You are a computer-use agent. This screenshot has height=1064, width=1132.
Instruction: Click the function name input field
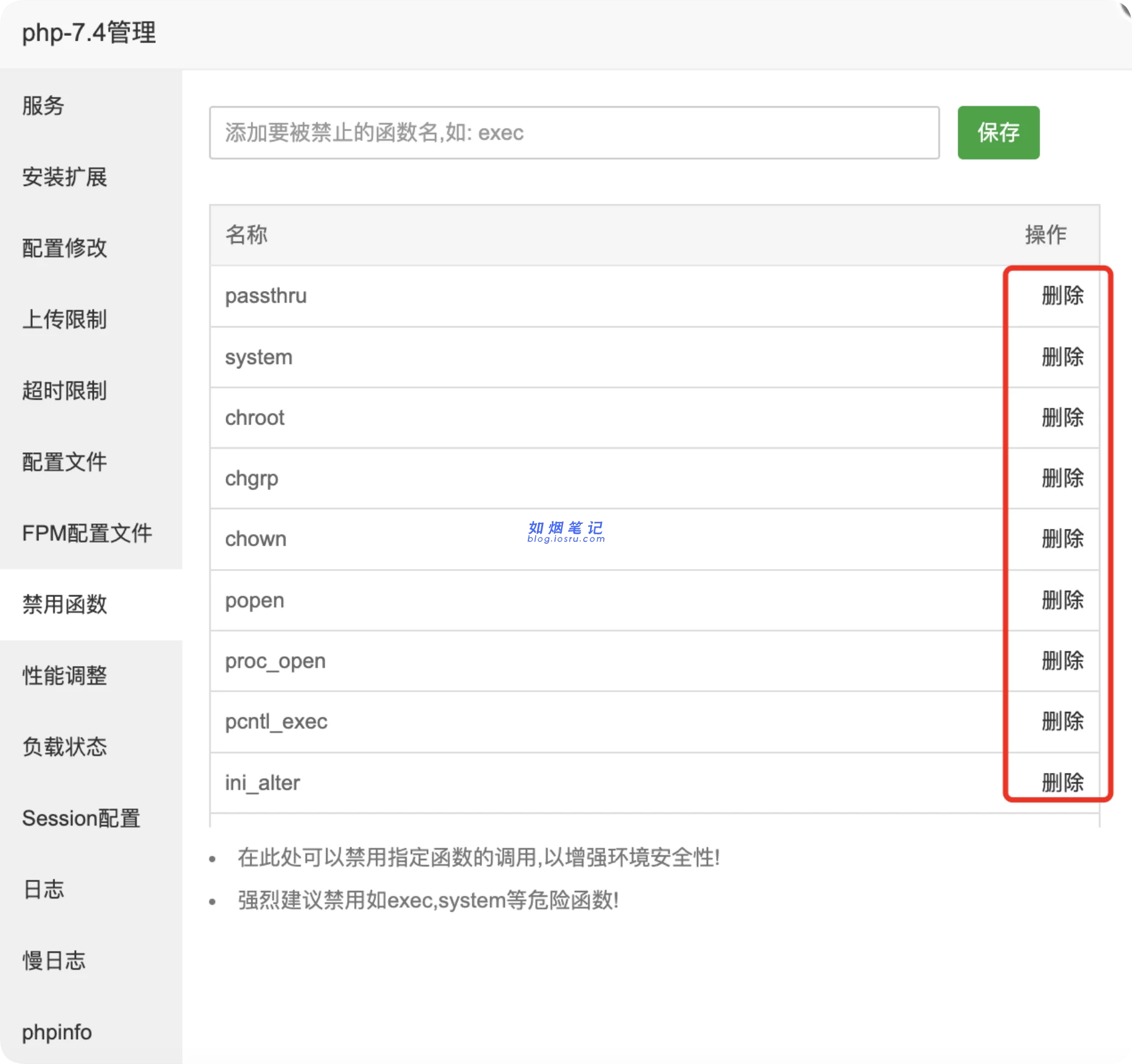click(574, 133)
